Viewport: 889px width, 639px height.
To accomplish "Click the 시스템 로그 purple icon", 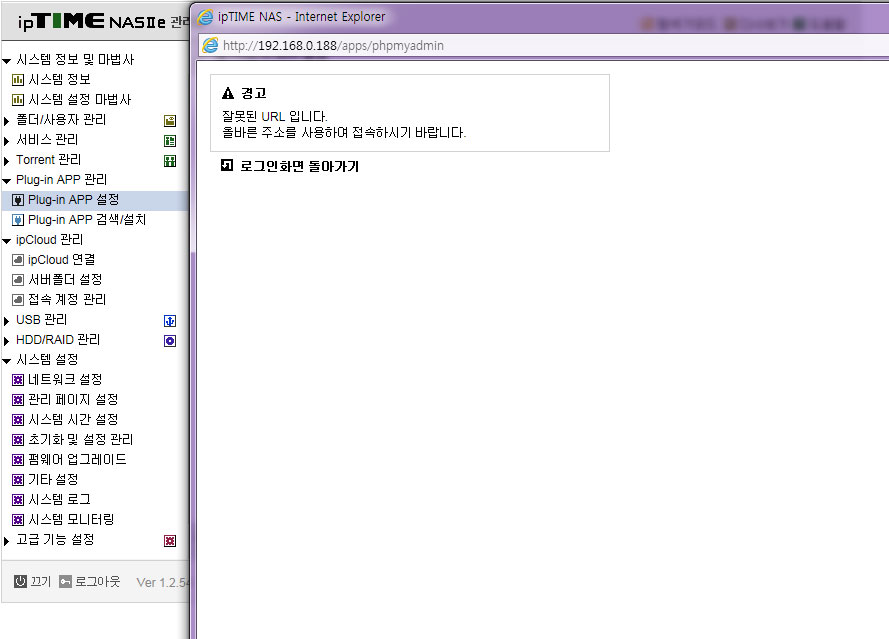I will click(18, 500).
